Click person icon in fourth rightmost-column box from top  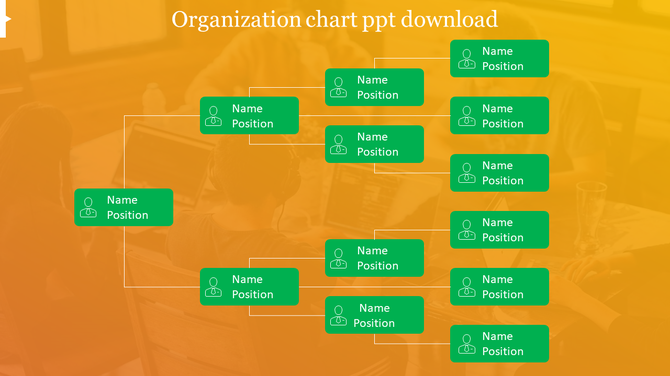[467, 230]
